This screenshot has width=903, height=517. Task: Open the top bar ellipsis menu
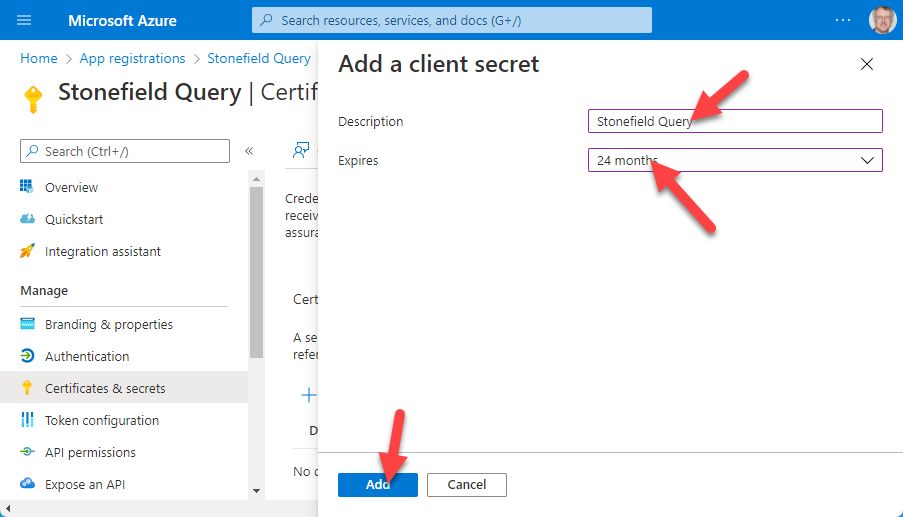(842, 20)
